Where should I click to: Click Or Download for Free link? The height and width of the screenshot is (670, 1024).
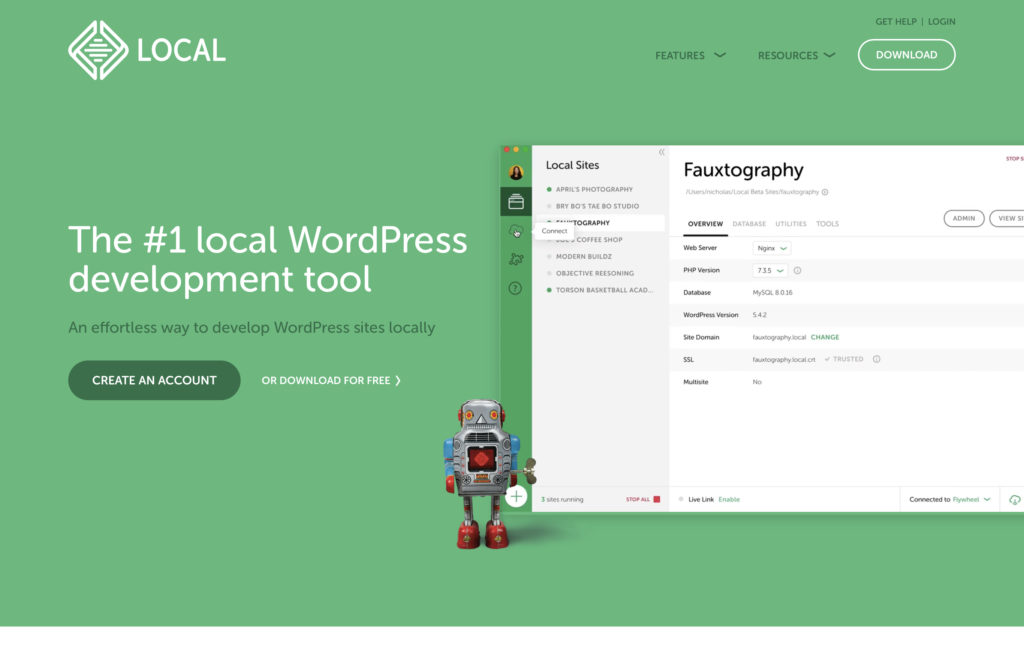331,381
